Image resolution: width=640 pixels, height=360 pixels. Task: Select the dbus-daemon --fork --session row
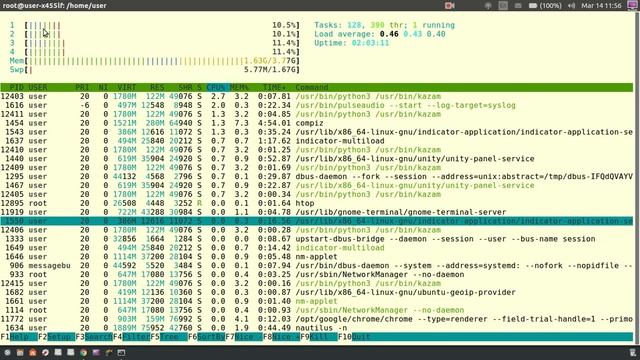pyautogui.click(x=317, y=177)
